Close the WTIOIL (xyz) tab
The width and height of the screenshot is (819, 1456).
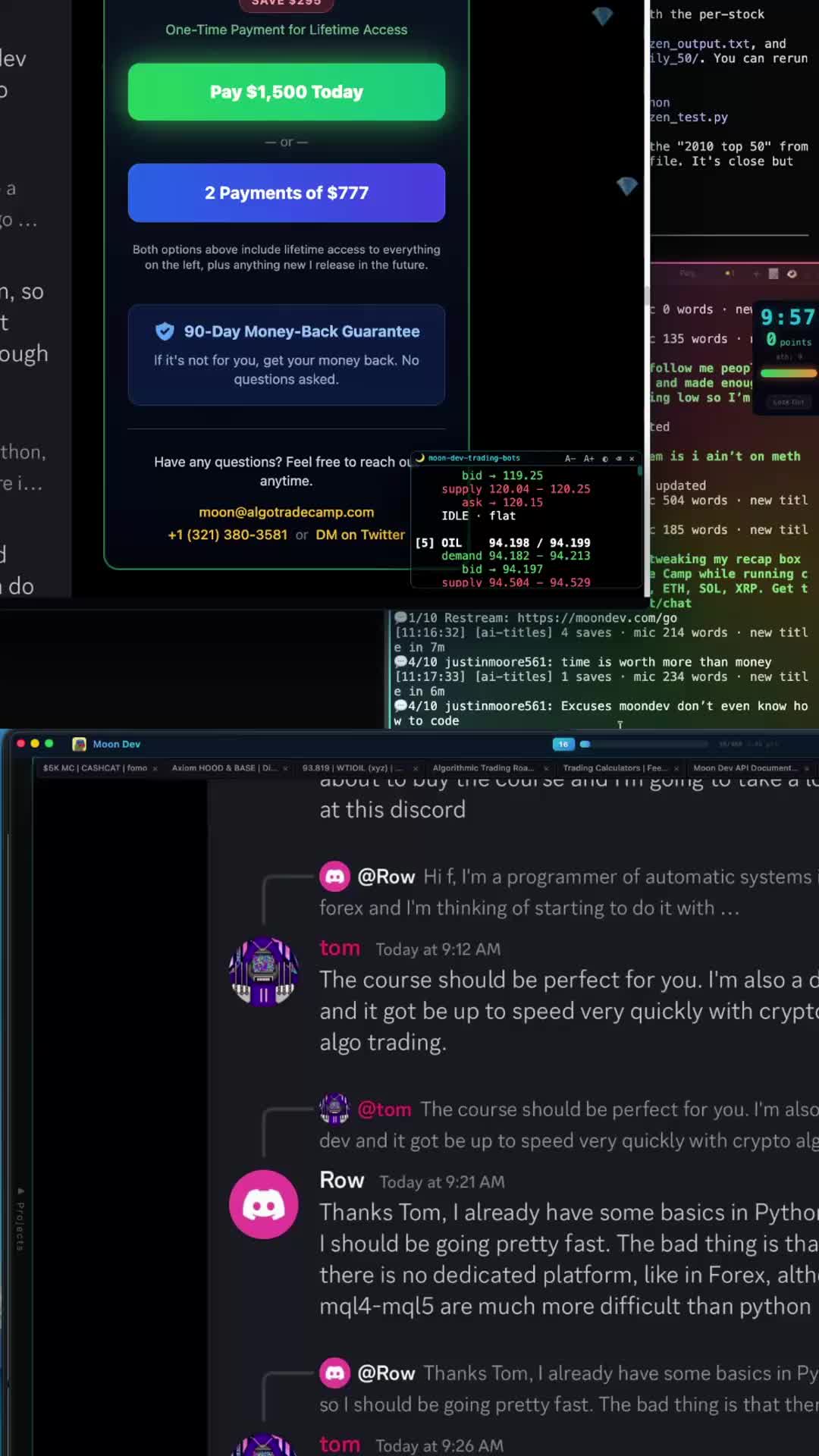(x=416, y=768)
